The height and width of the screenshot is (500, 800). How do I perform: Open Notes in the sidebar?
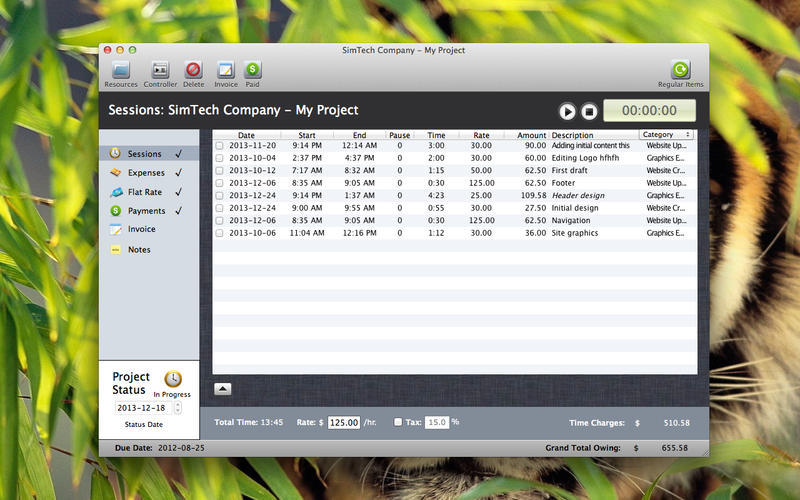139,249
